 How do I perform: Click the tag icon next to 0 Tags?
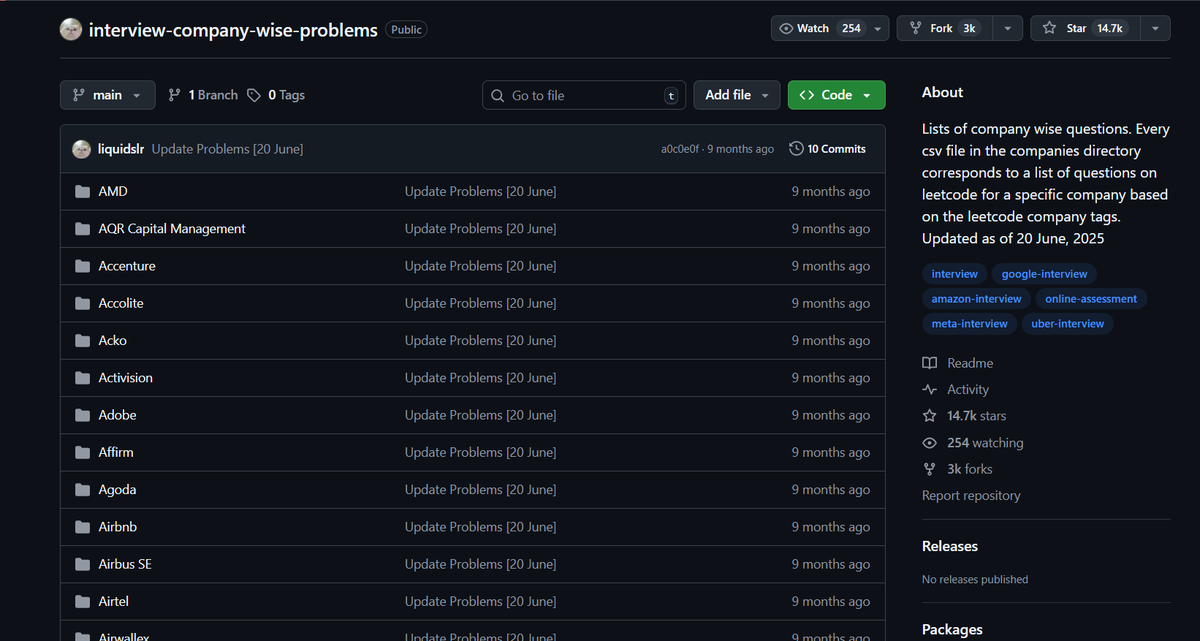tap(254, 95)
